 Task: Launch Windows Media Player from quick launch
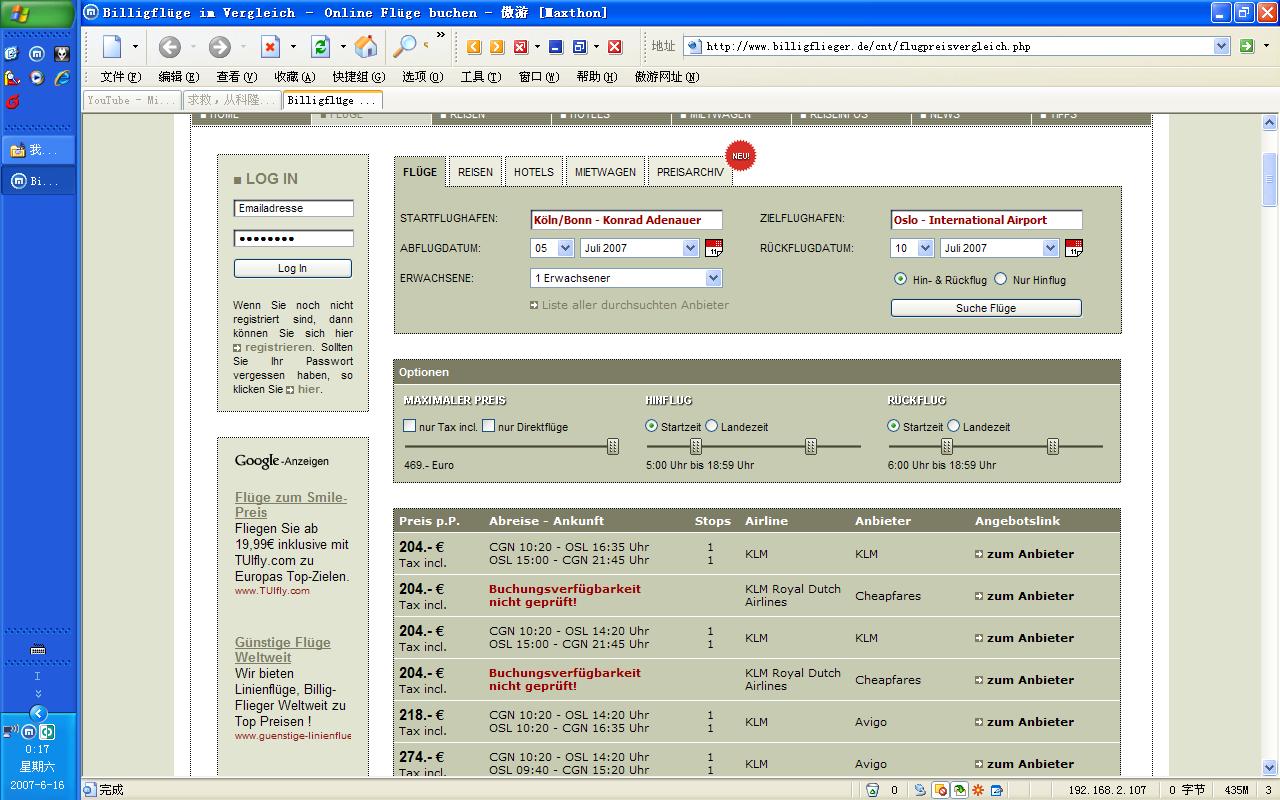(x=37, y=77)
